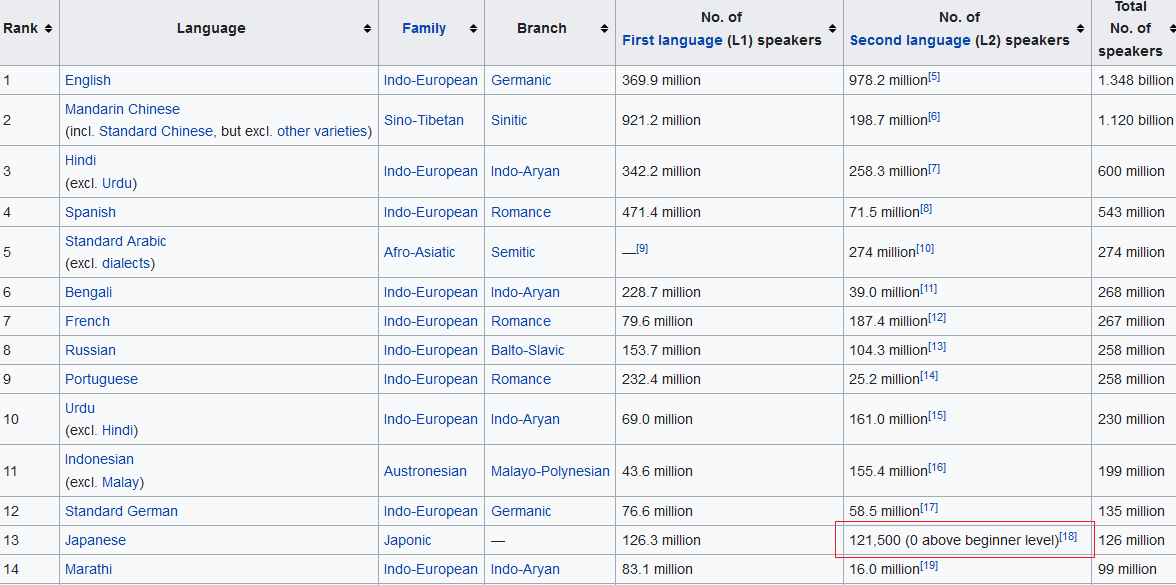Screen dimensions: 1176x585
Task: Select the 921.2 million cell for Mandarin
Action: point(729,120)
